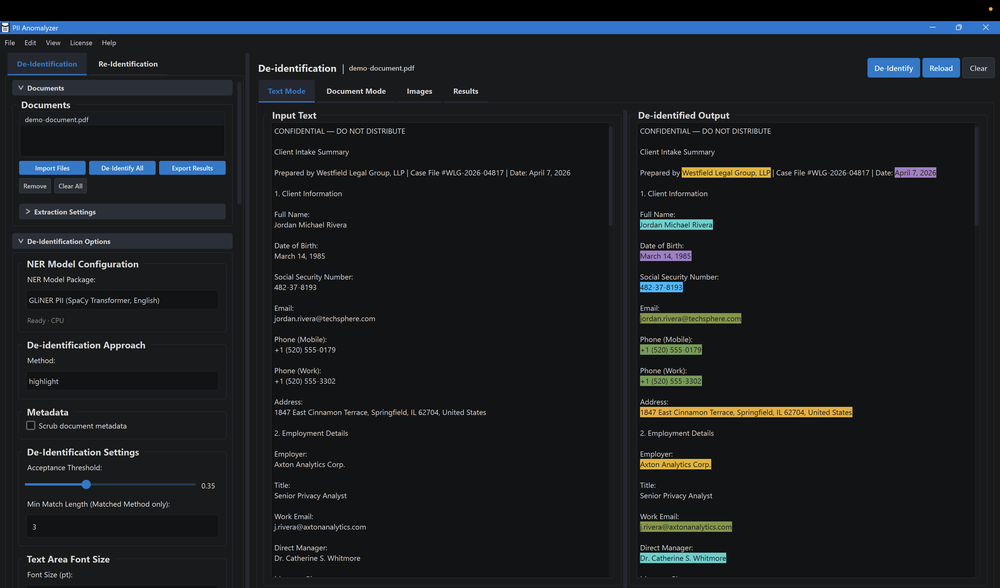This screenshot has width=1000, height=588.
Task: Click Jordan Michael Rivera in Input Text
Action: point(310,225)
